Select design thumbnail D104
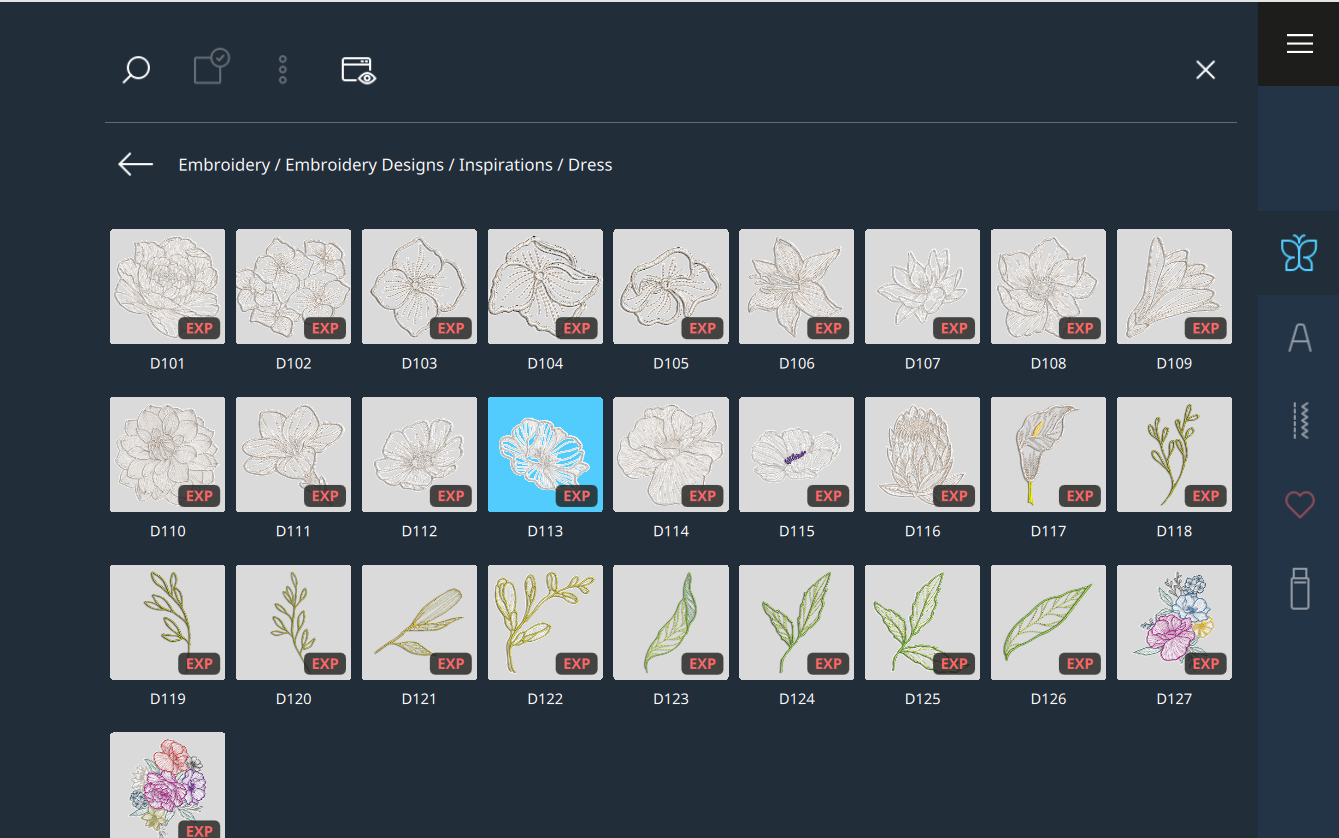The height and width of the screenshot is (838, 1339). coord(545,287)
